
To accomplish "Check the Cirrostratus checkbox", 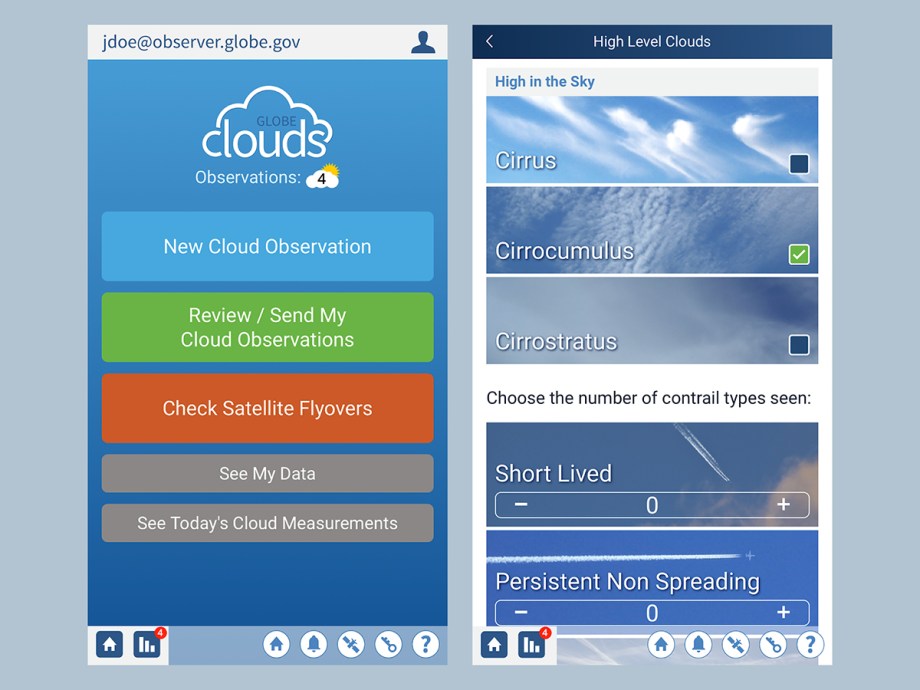I will [797, 343].
